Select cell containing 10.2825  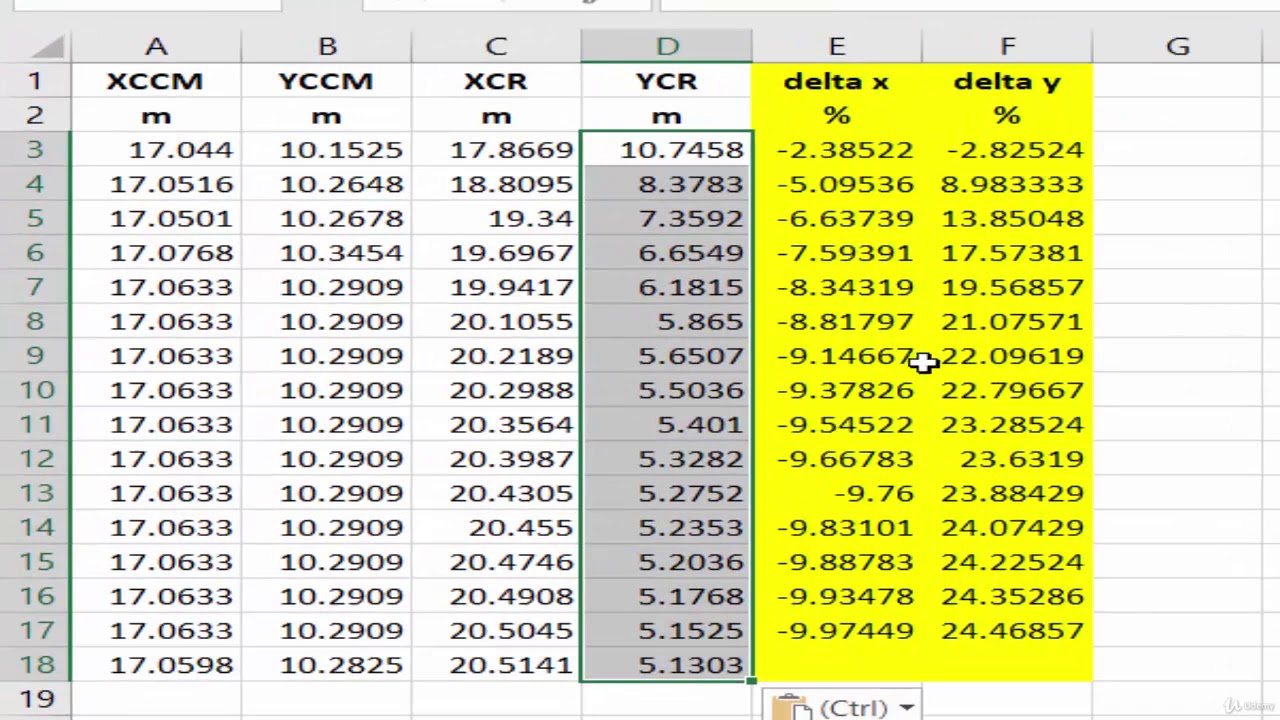click(x=327, y=665)
